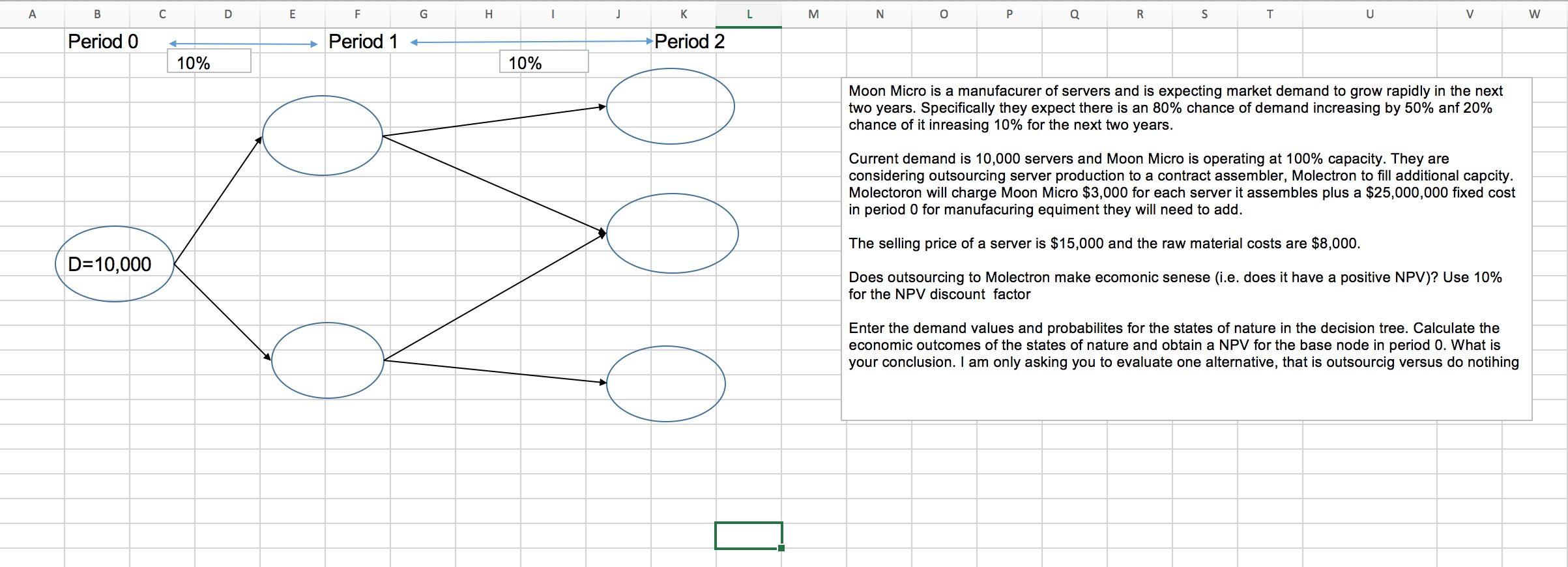Select column R header
This screenshot has height=567, width=1568.
[x=1140, y=14]
